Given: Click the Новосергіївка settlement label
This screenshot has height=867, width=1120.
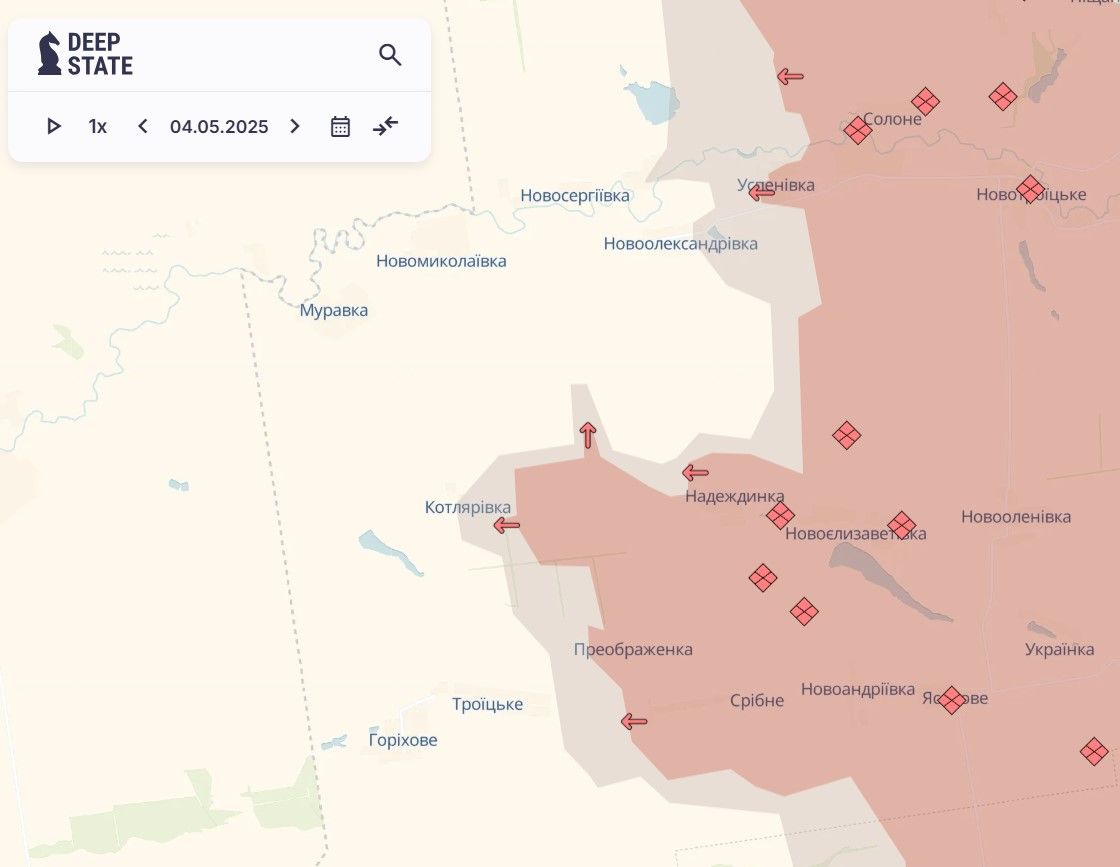Looking at the screenshot, I should 575,196.
